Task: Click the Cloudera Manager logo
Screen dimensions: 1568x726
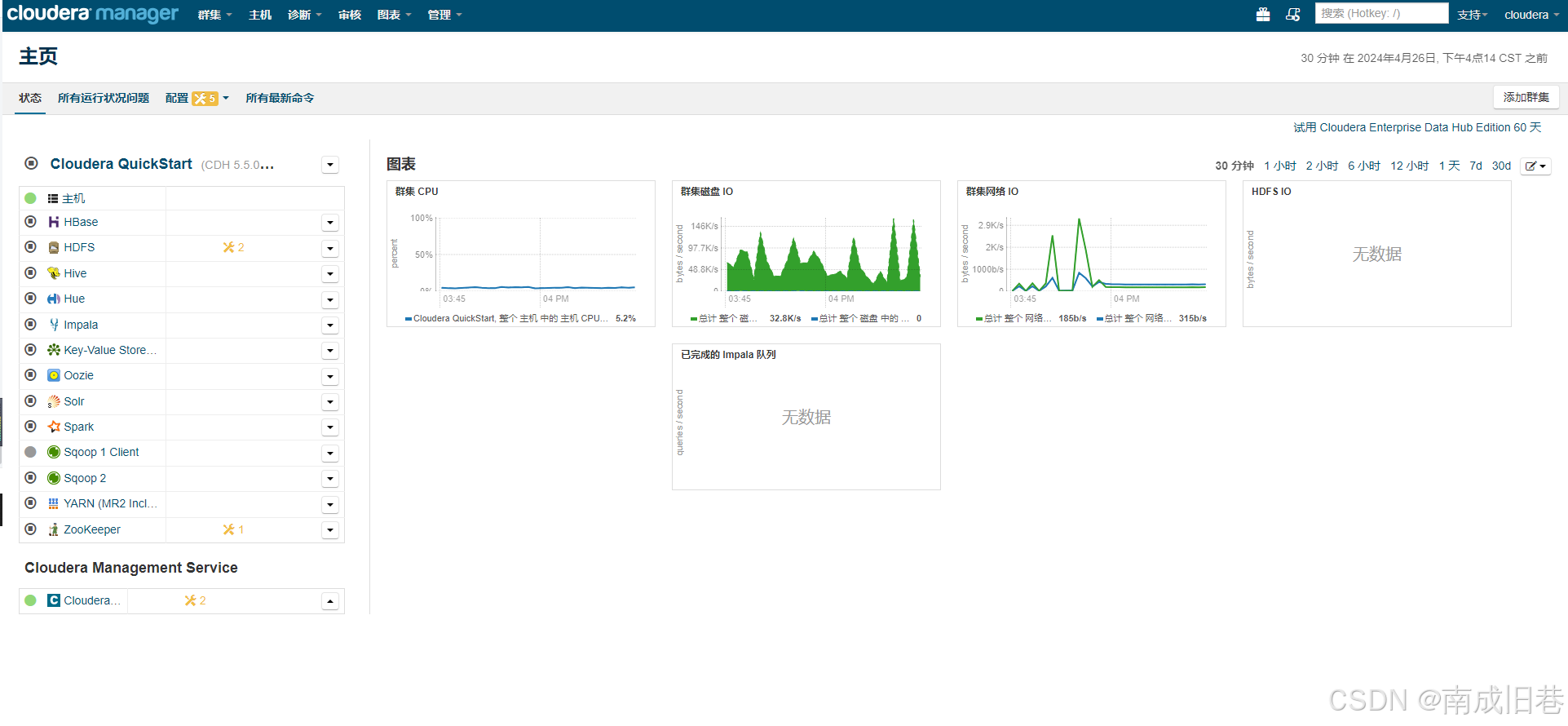Action: point(92,14)
